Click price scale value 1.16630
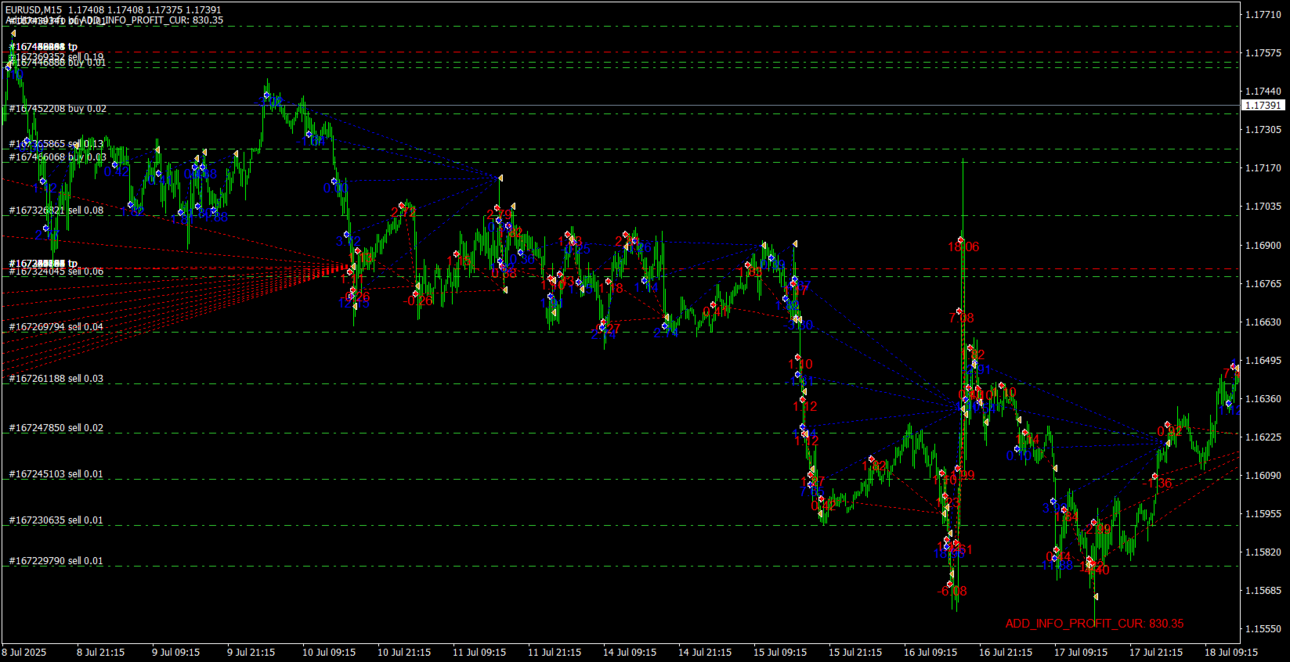The width and height of the screenshot is (1290, 662). click(x=1262, y=322)
